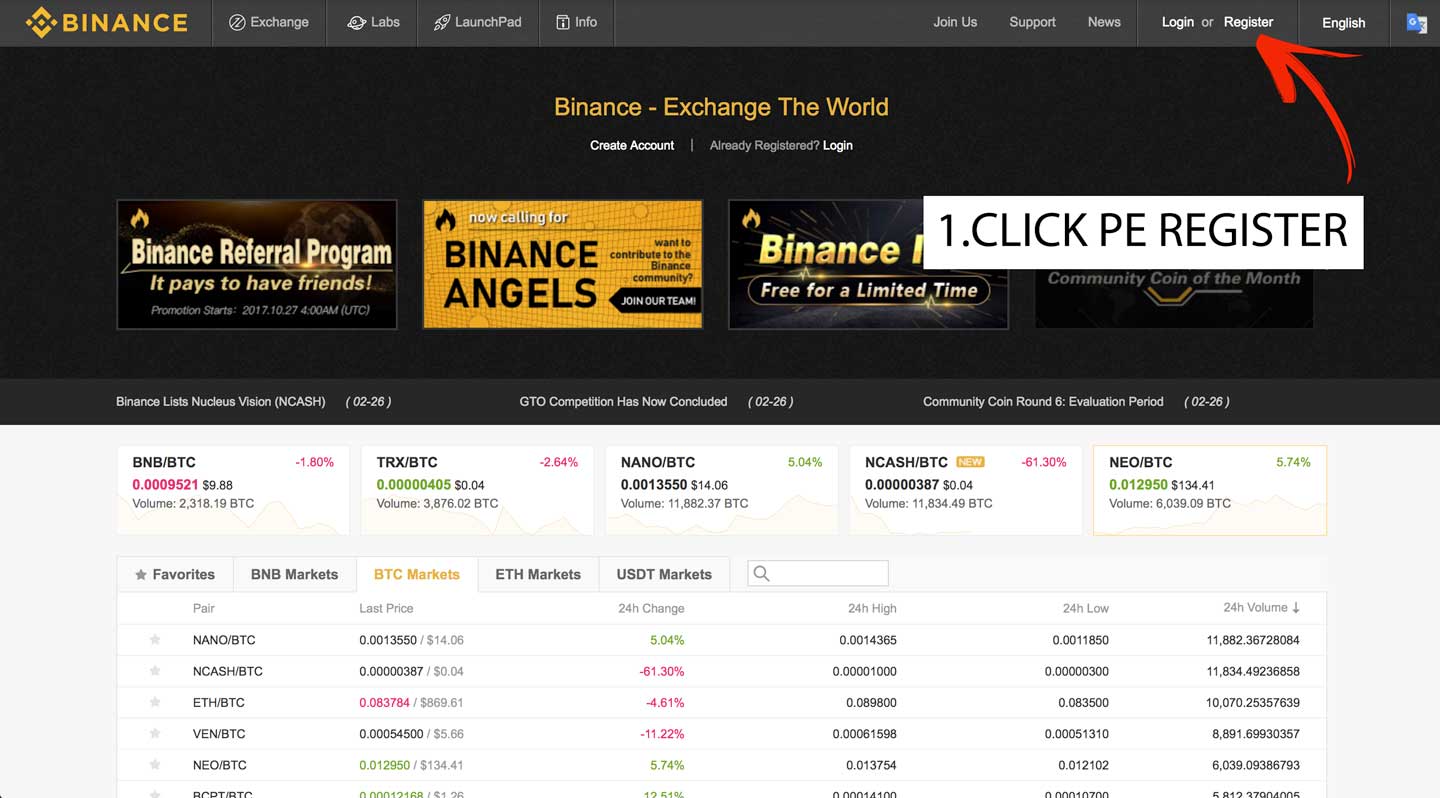Open the NANO/BTC ticker card

tap(721, 490)
